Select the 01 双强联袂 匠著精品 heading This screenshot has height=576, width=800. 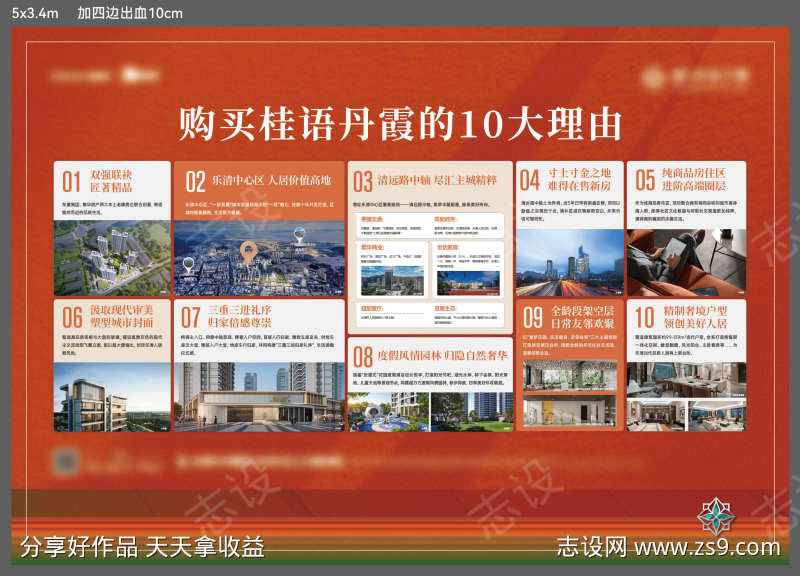coord(97,181)
